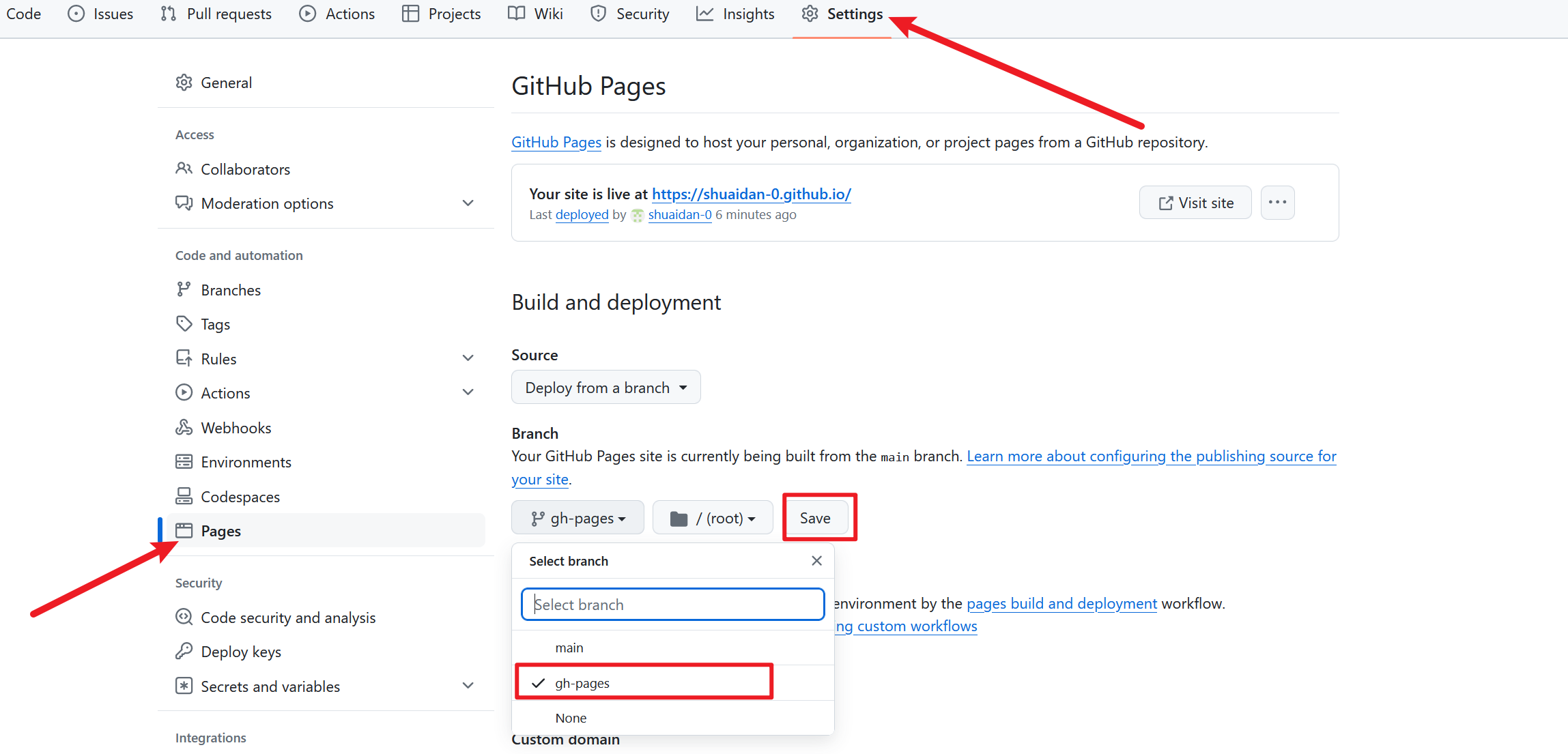Open pages build and deployment workflow link
1568x754 pixels.
coord(1061,603)
